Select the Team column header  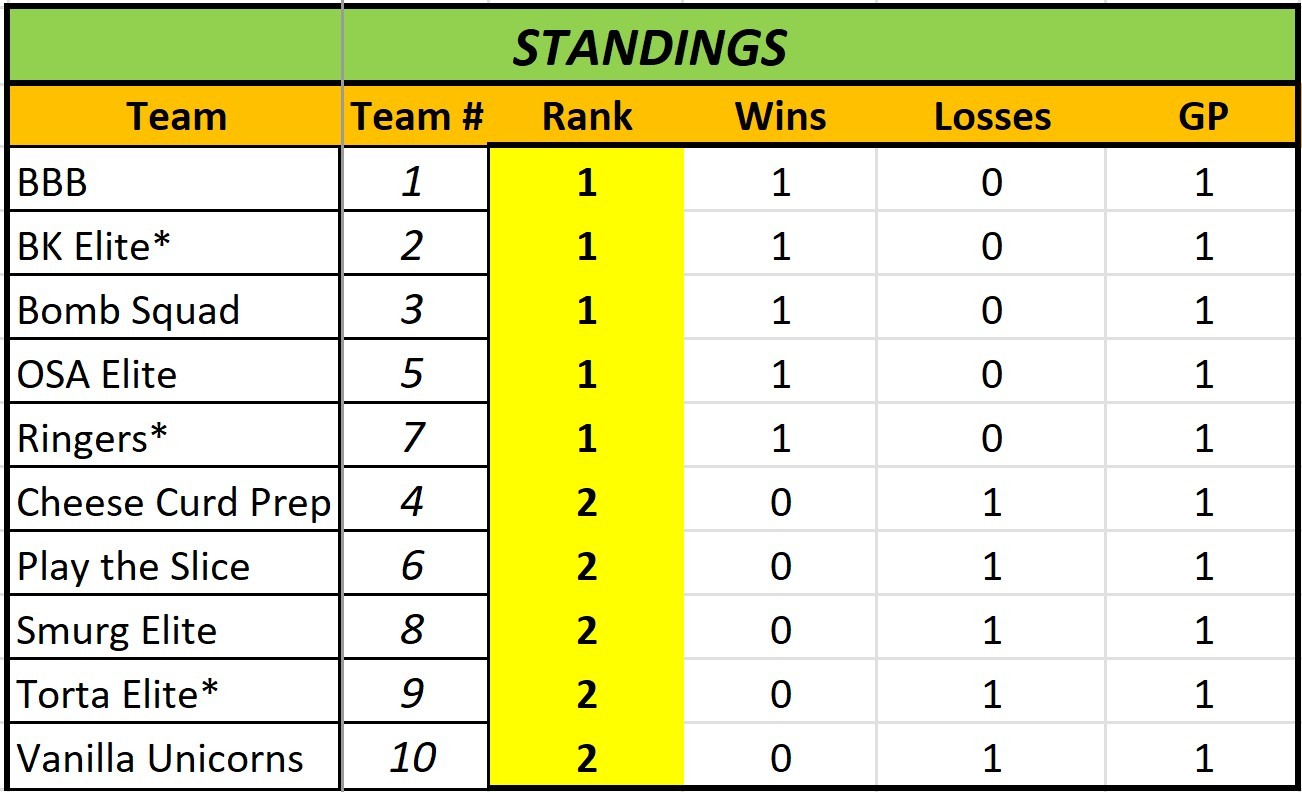176,117
